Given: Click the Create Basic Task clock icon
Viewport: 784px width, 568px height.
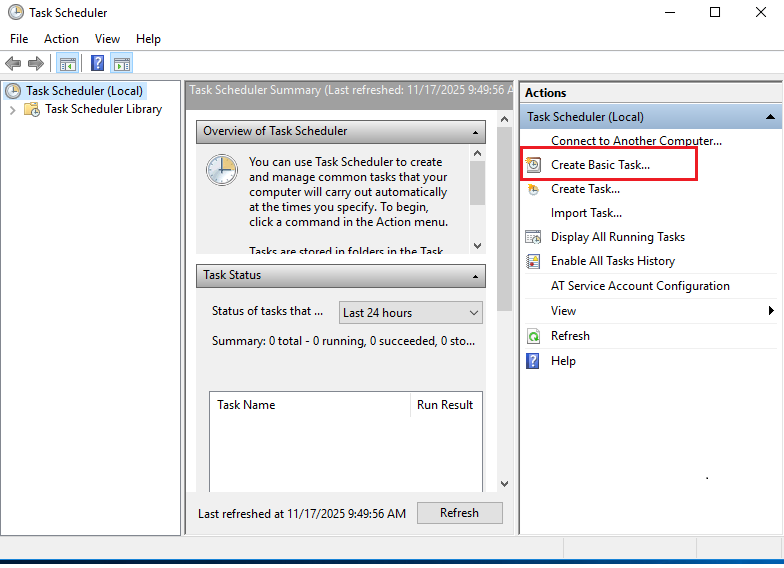Looking at the screenshot, I should pyautogui.click(x=534, y=164).
